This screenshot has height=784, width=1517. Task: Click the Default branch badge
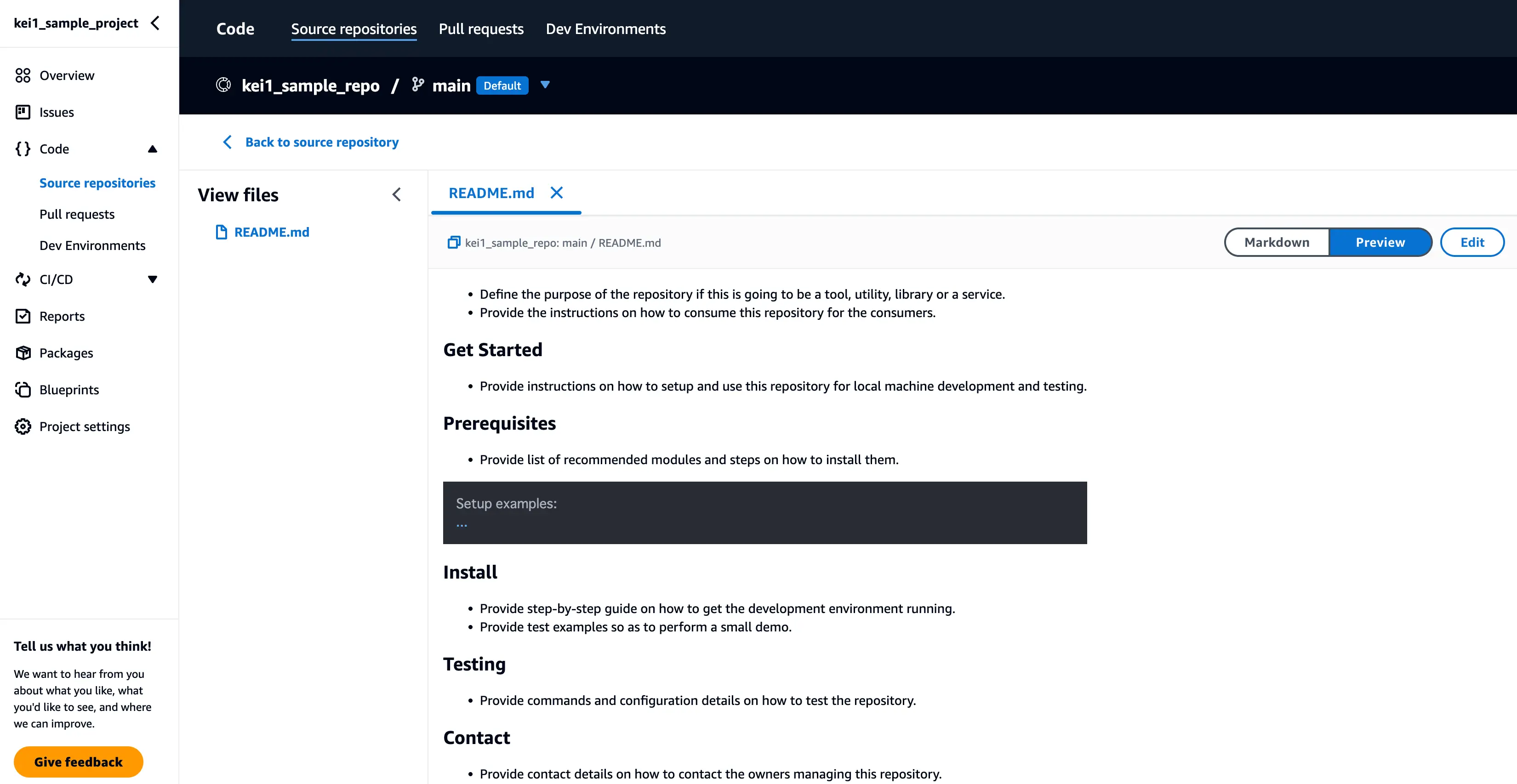[502, 85]
